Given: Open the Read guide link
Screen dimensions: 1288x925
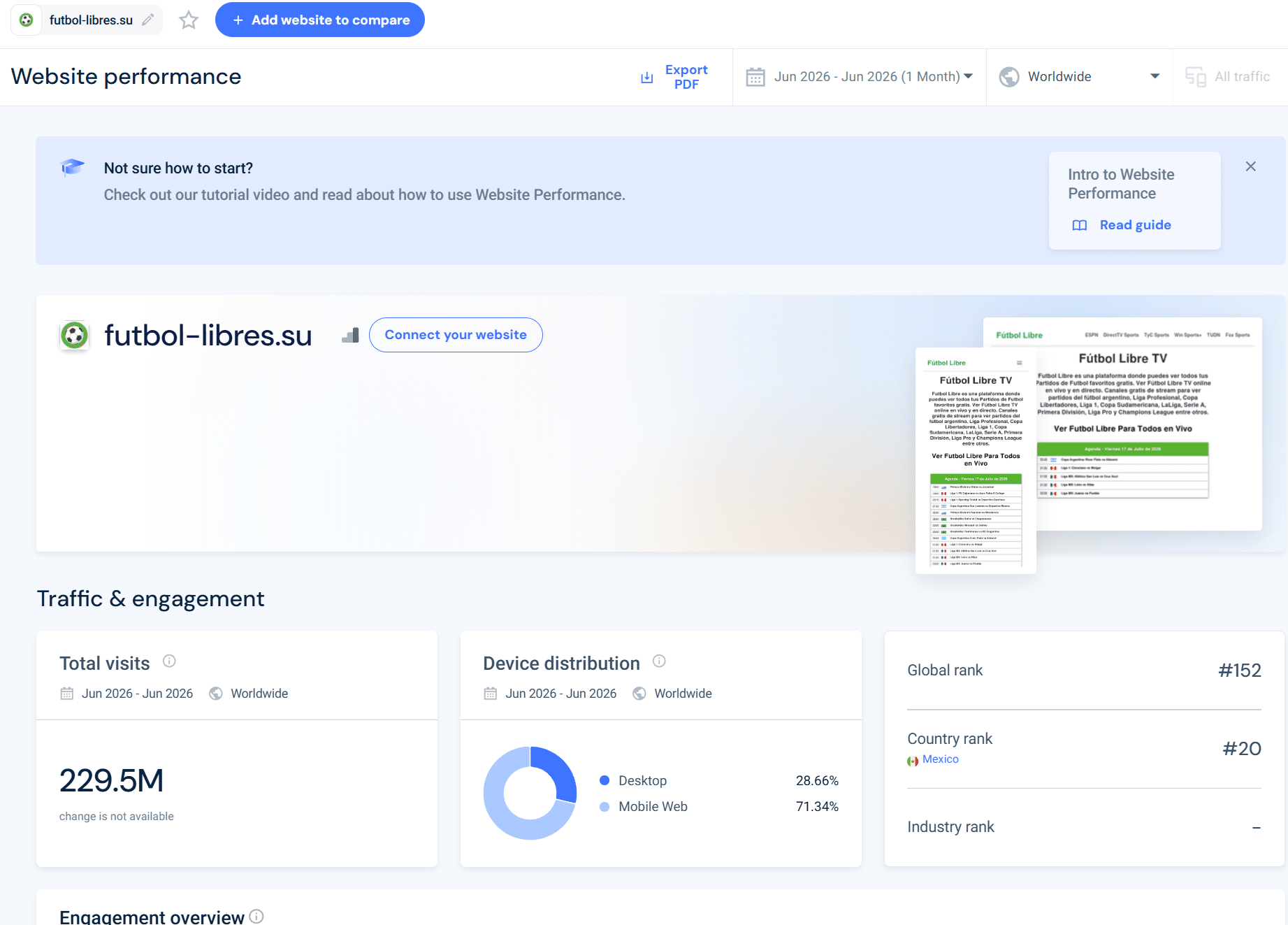Looking at the screenshot, I should [x=1136, y=225].
